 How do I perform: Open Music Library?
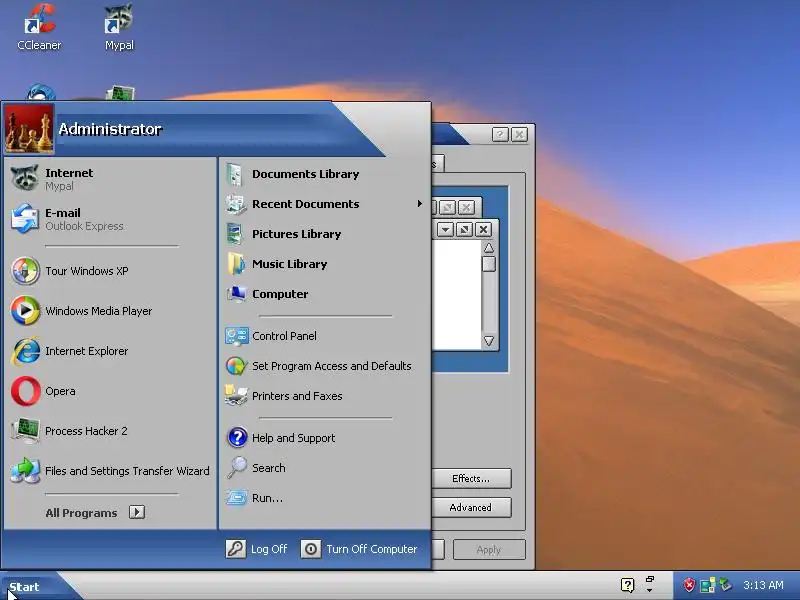324,264
